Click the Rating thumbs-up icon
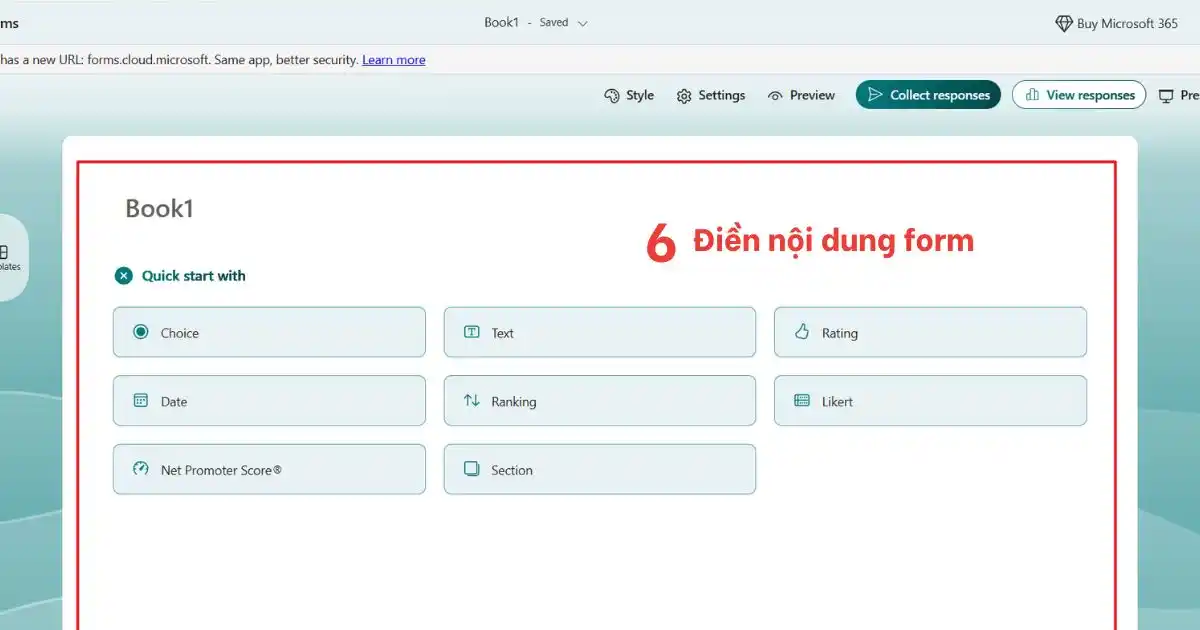This screenshot has width=1200, height=630. pyautogui.click(x=802, y=331)
